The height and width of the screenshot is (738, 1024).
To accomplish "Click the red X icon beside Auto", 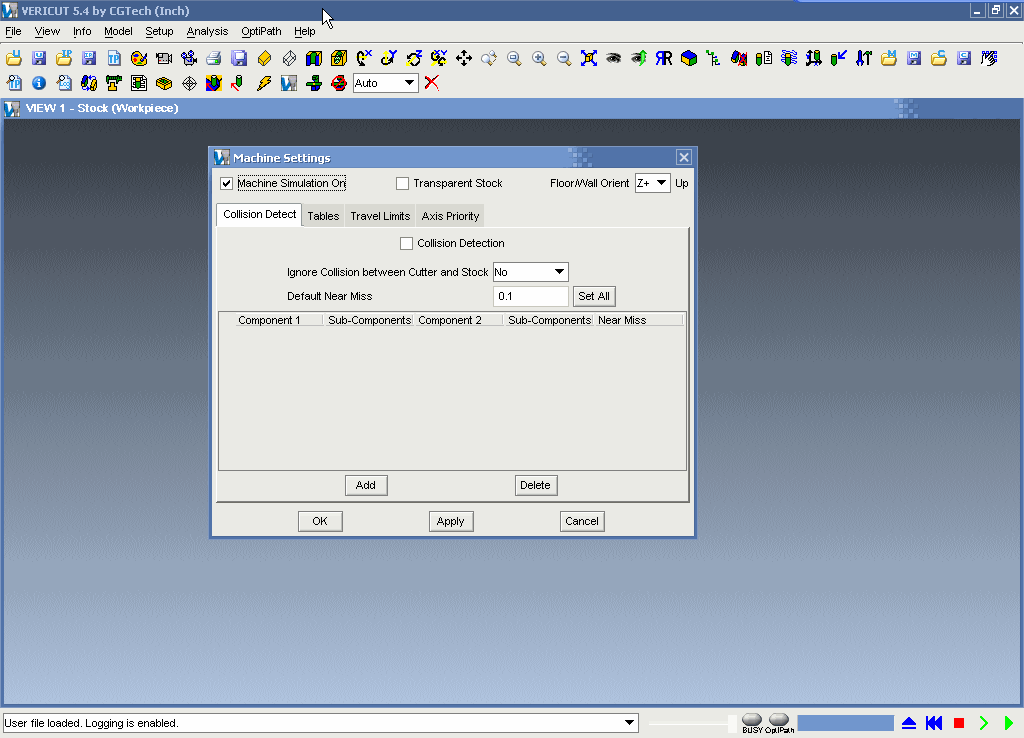I will click(x=432, y=83).
